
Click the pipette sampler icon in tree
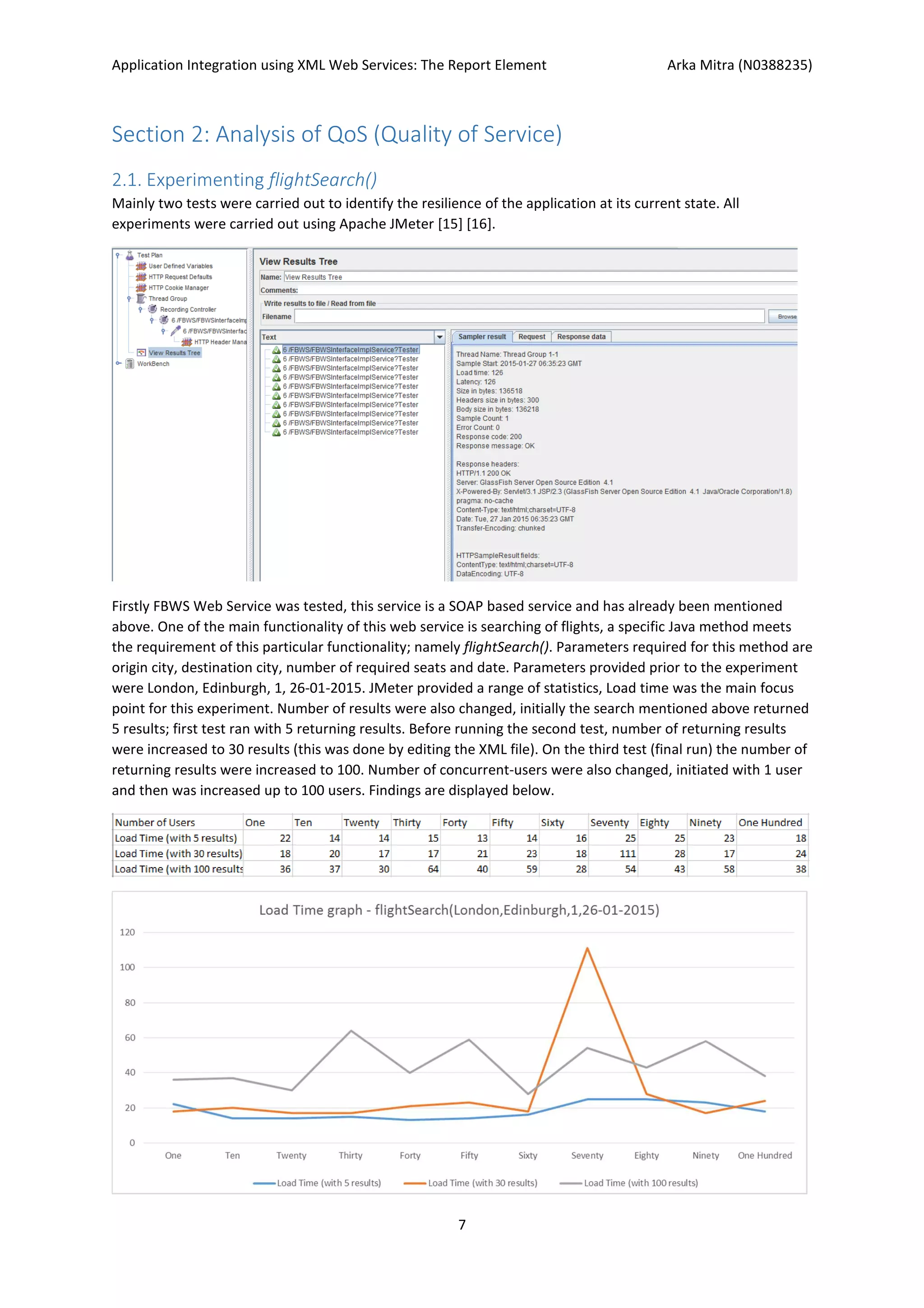tap(176, 331)
